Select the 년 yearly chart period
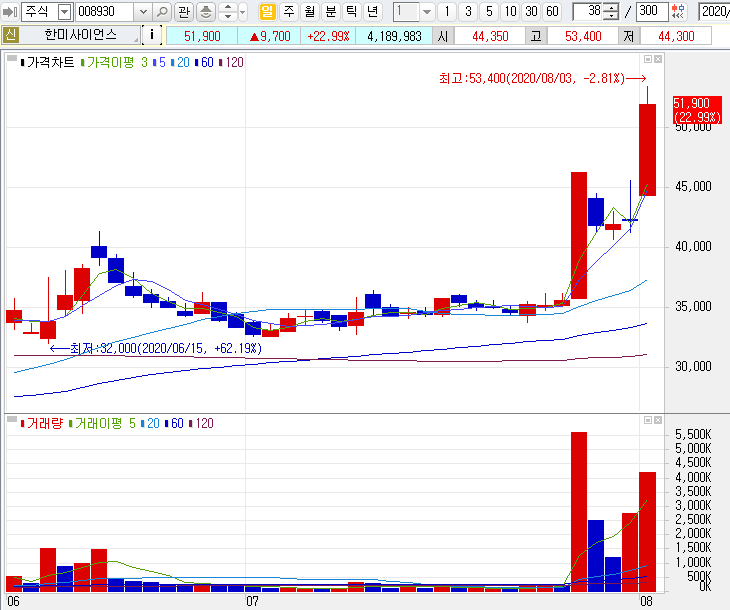Screen dimensions: 730x610 (372, 11)
